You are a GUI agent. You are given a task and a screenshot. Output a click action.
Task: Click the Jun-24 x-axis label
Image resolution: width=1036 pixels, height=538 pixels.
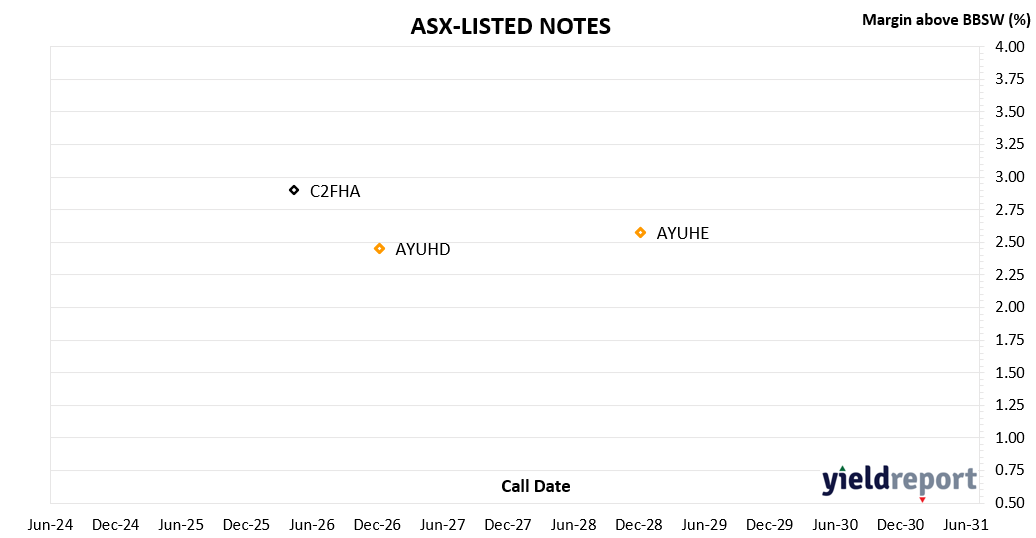pos(50,525)
